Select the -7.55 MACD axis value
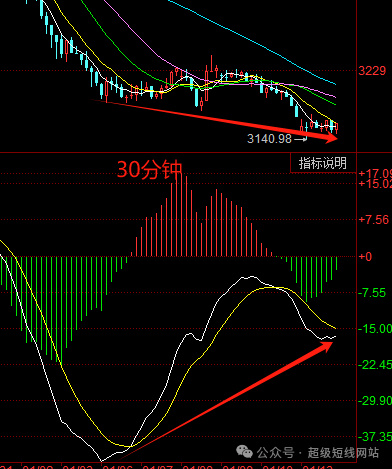The image size is (392, 469). pos(372,293)
